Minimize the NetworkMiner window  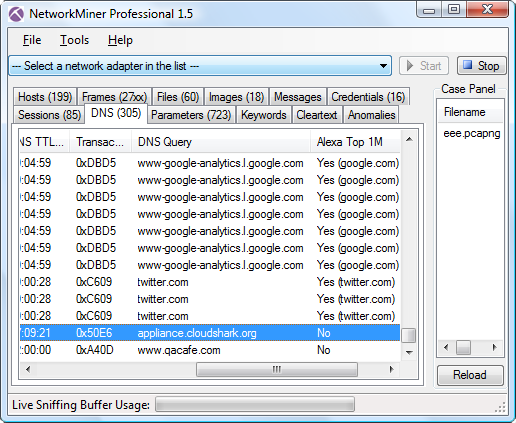pos(429,10)
